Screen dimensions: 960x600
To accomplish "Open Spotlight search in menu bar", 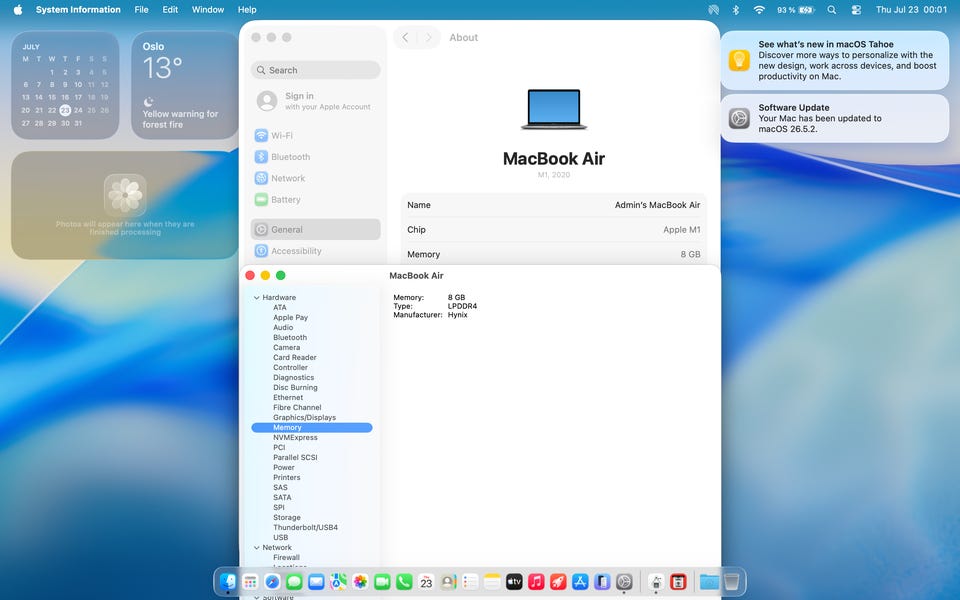I will (831, 10).
